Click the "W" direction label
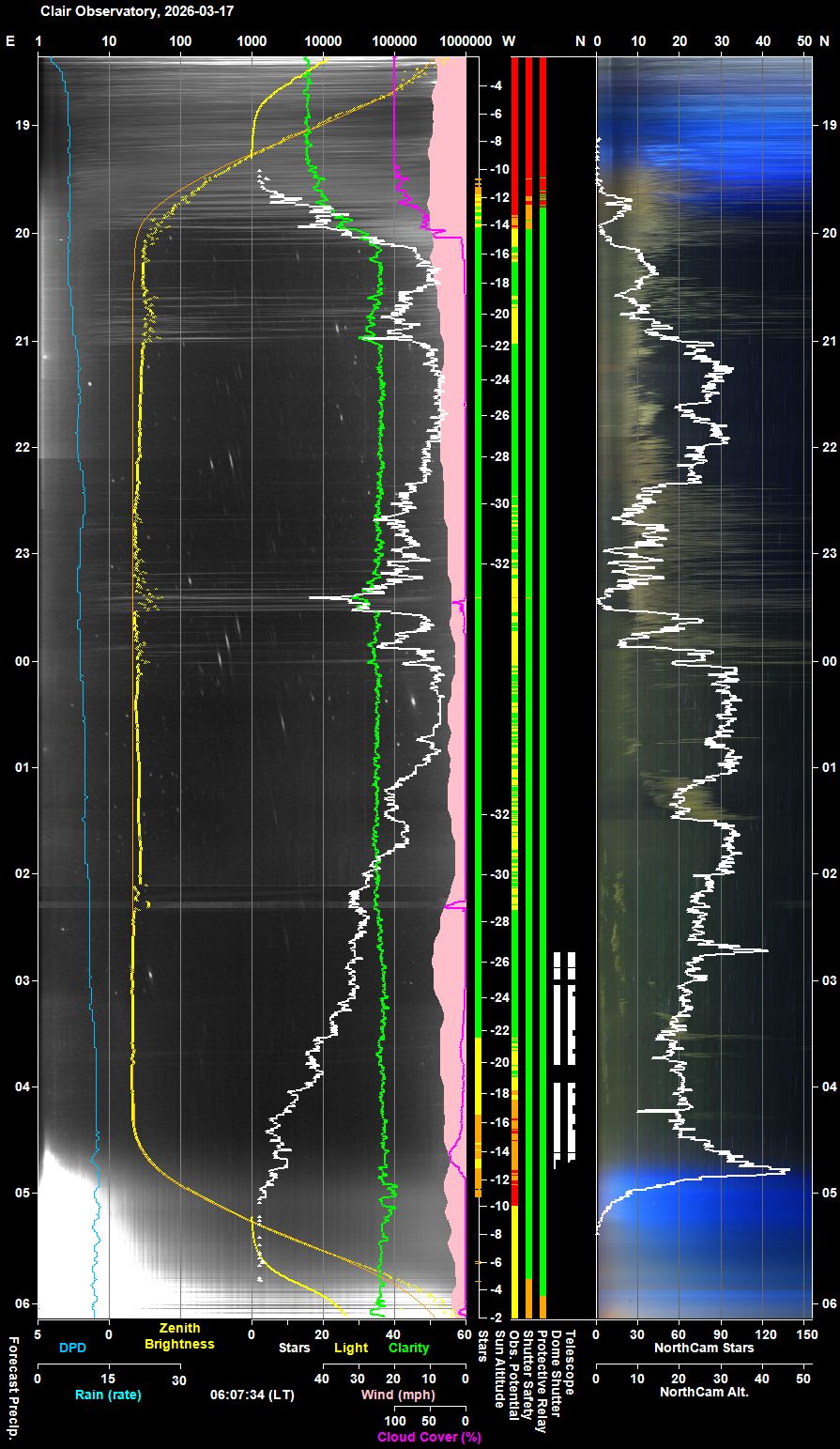Image resolution: width=840 pixels, height=1449 pixels. point(509,41)
